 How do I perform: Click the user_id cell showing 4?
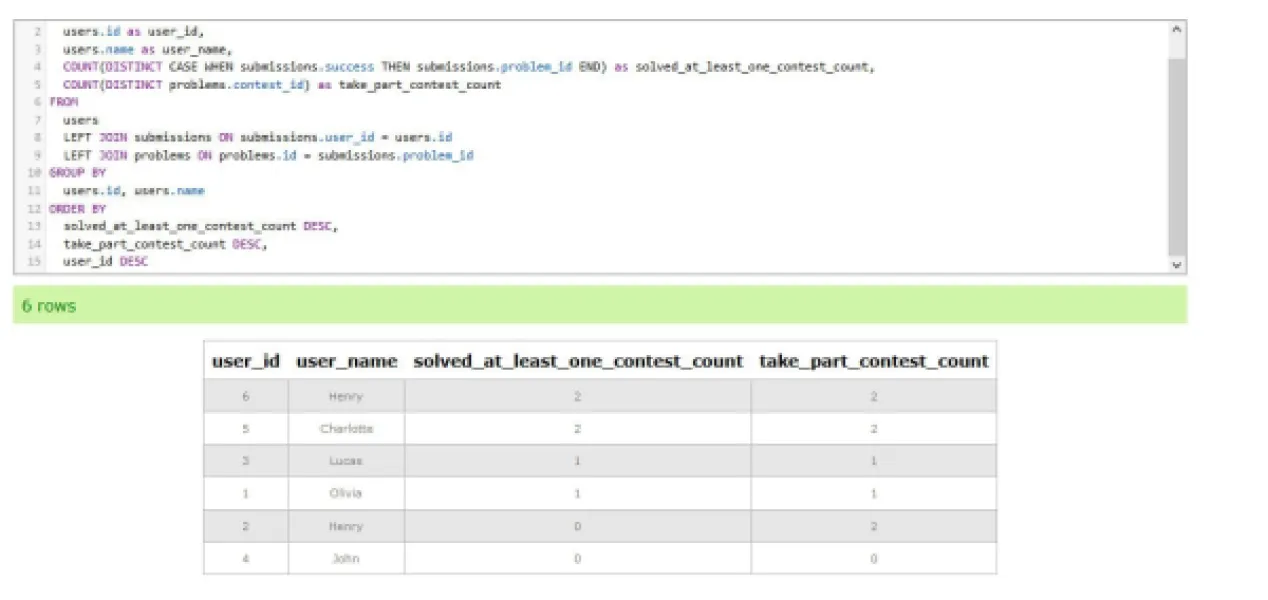(x=246, y=558)
